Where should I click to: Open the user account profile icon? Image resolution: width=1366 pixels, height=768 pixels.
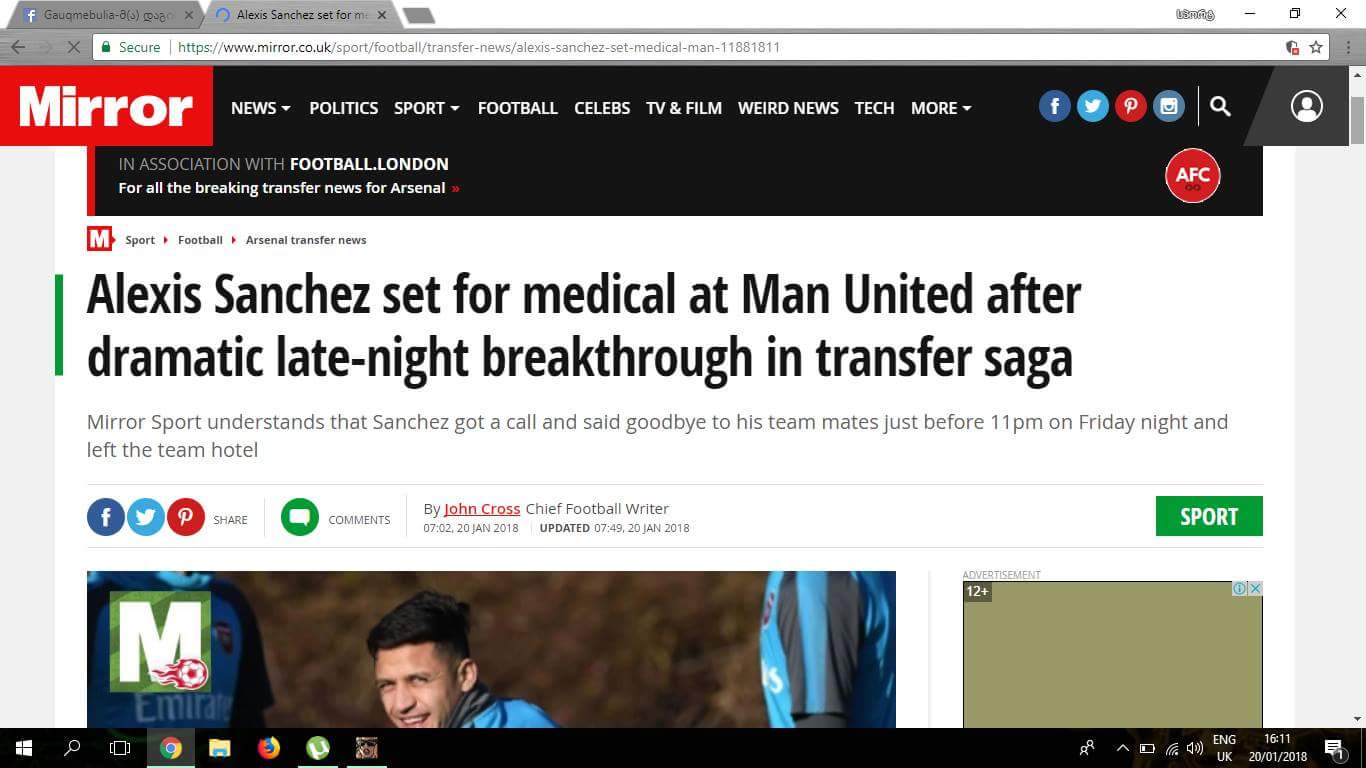[1307, 106]
